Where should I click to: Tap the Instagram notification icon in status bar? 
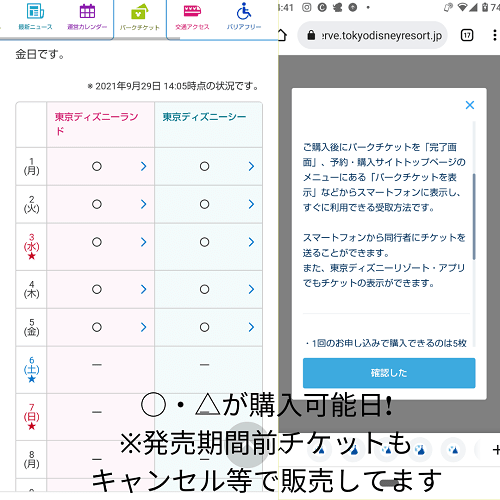(x=307, y=7)
